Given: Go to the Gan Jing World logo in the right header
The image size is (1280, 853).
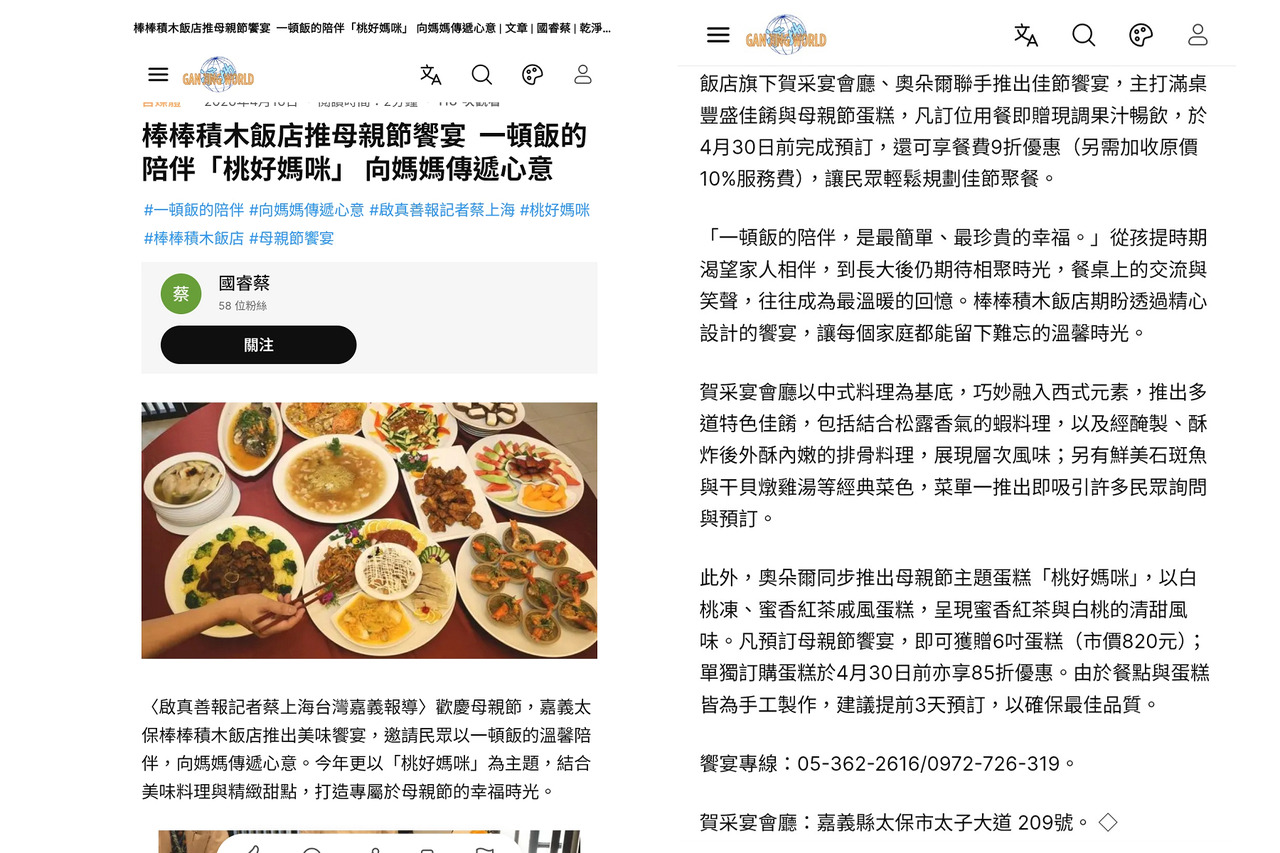Looking at the screenshot, I should (x=786, y=34).
